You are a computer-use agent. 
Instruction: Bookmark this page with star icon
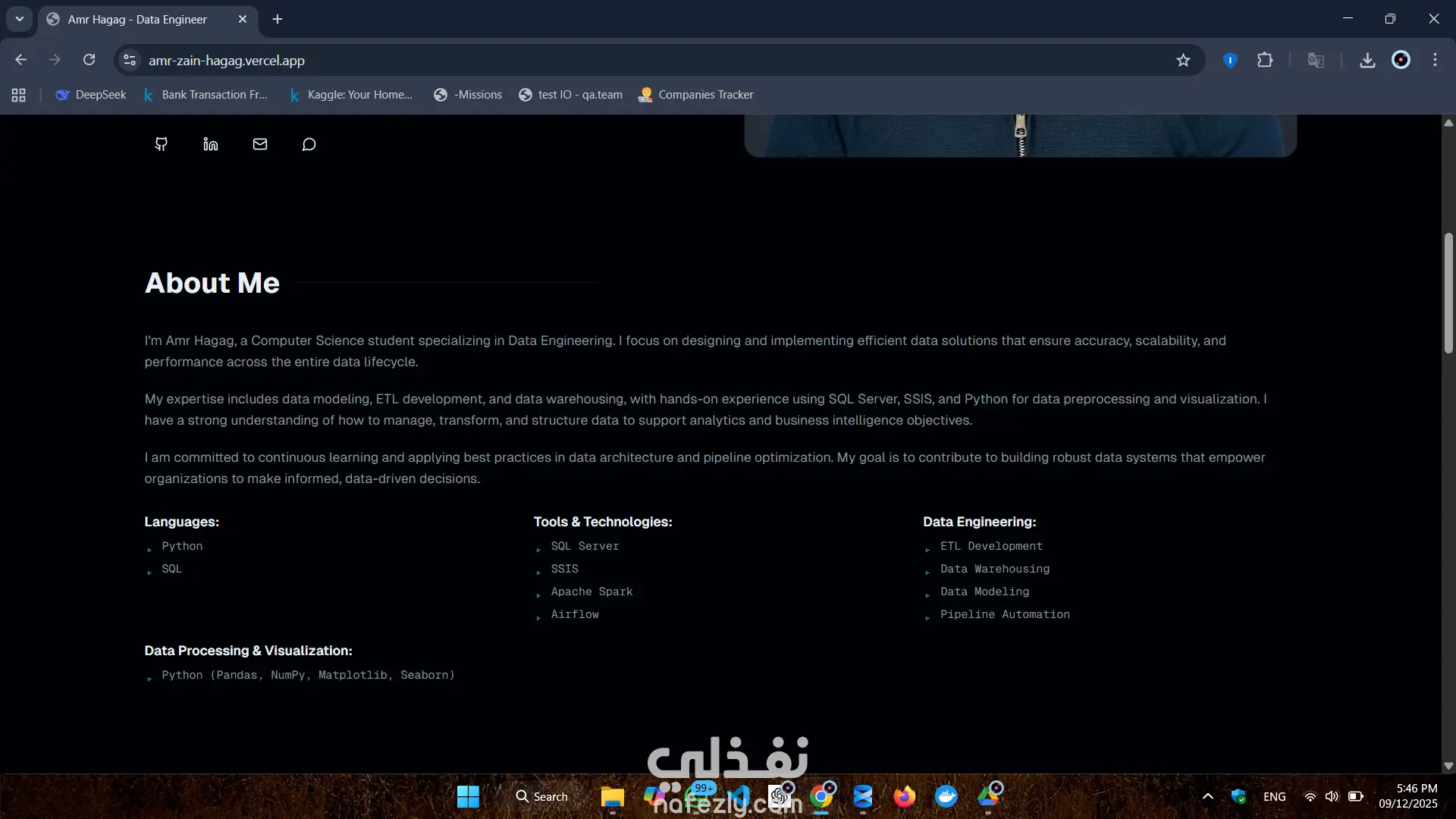(x=1183, y=60)
